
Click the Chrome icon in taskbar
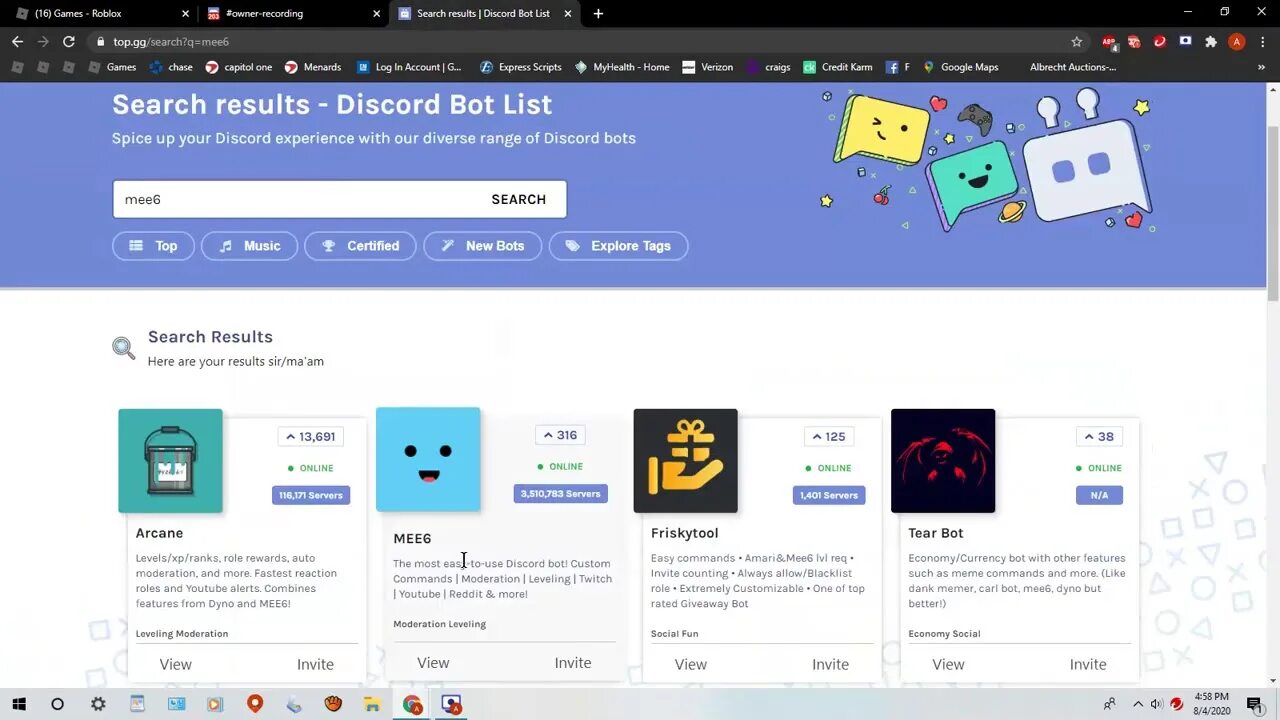412,704
